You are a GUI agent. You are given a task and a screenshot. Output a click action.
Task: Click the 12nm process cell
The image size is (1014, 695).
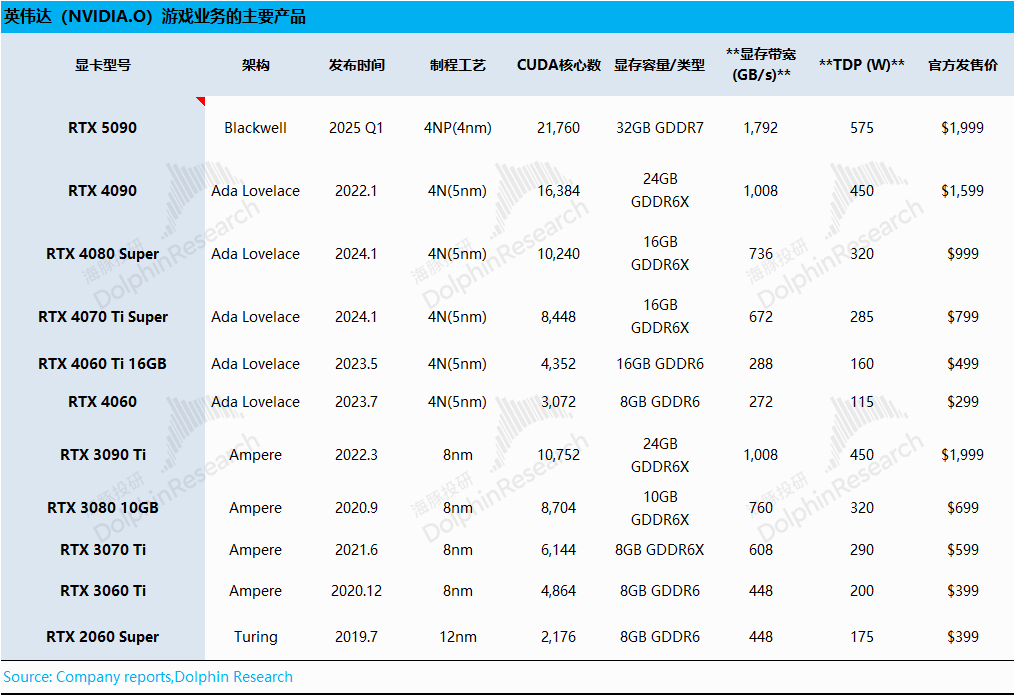click(458, 637)
